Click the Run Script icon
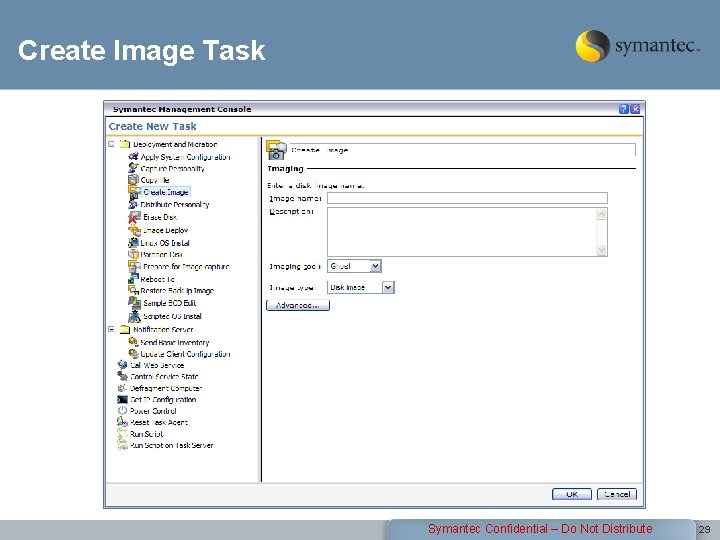The width and height of the screenshot is (720, 540). [x=122, y=433]
